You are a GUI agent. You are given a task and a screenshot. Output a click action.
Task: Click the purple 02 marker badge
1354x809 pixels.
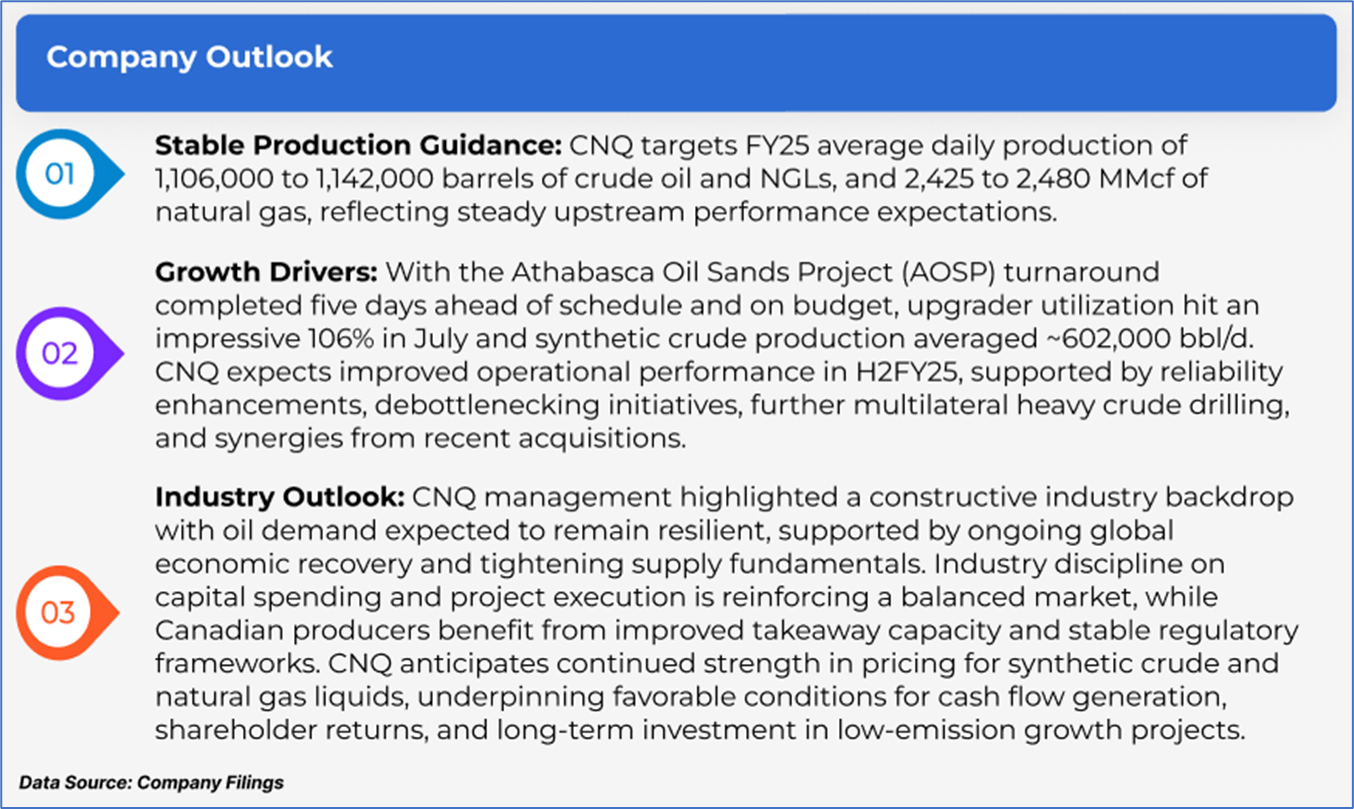point(62,354)
